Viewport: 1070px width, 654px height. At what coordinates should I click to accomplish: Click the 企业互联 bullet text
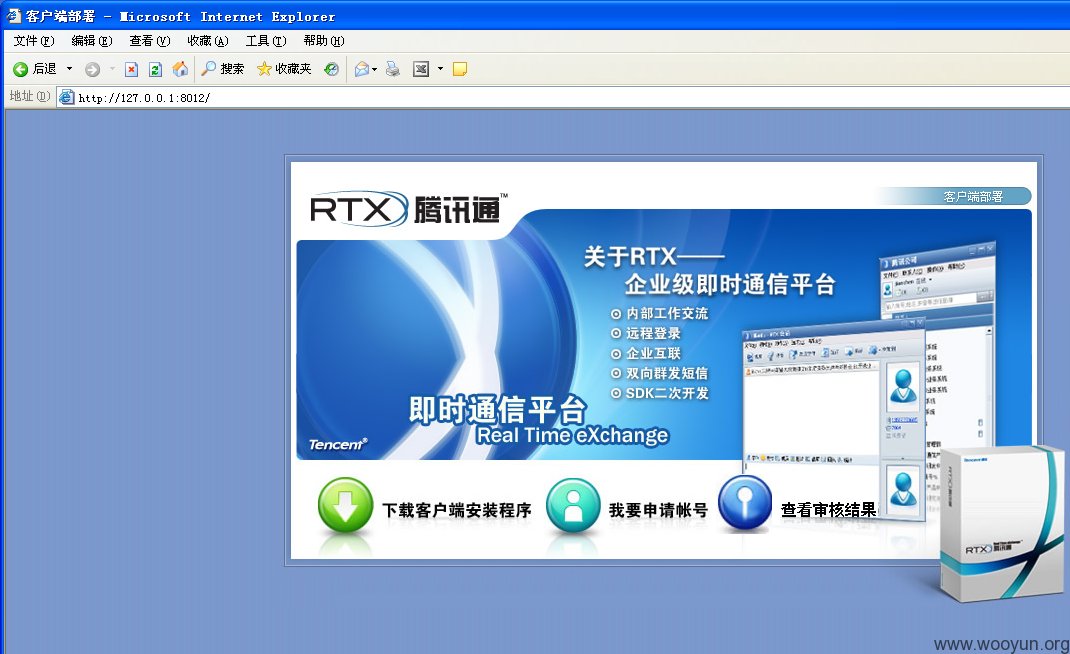[x=654, y=353]
